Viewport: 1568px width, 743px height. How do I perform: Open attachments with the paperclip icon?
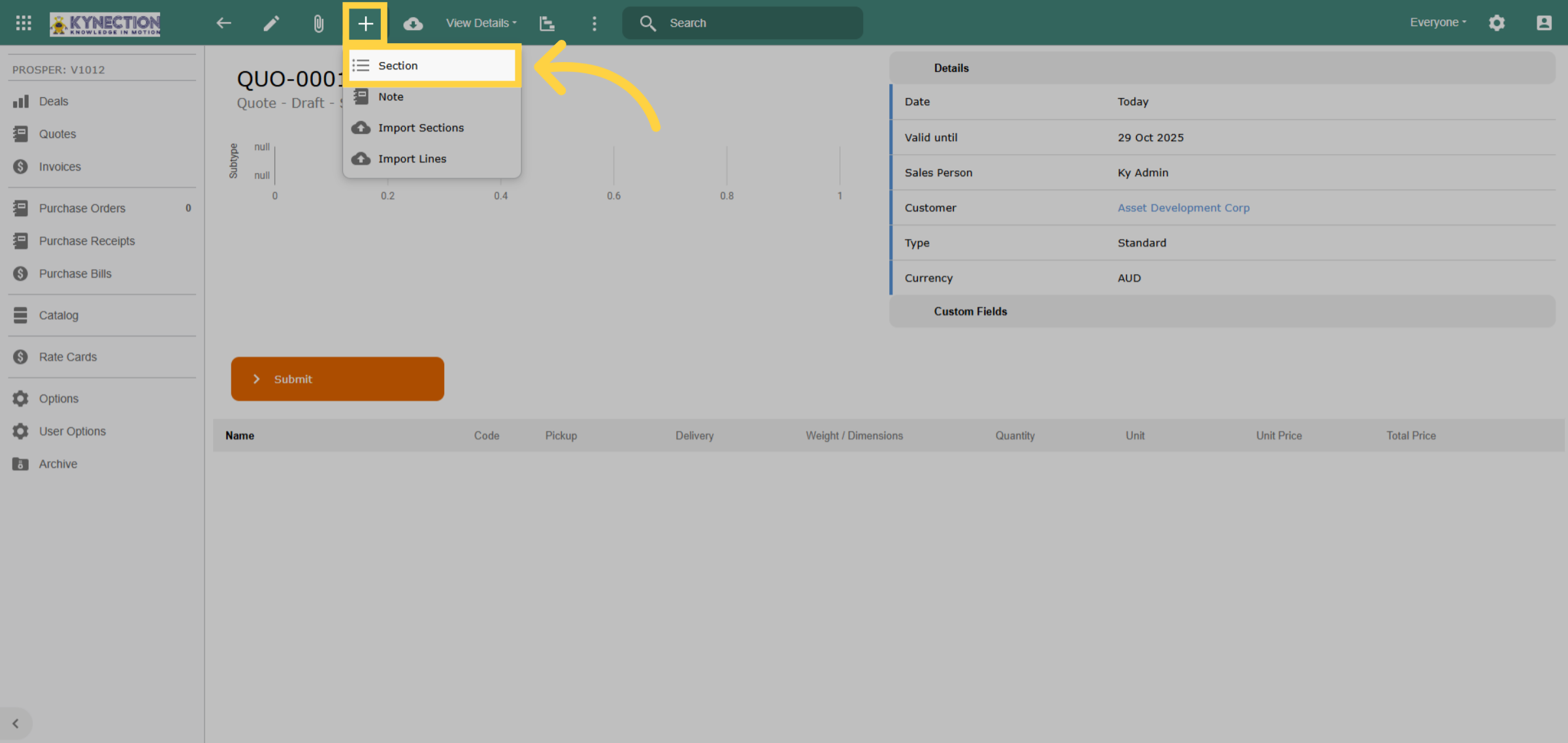point(318,24)
